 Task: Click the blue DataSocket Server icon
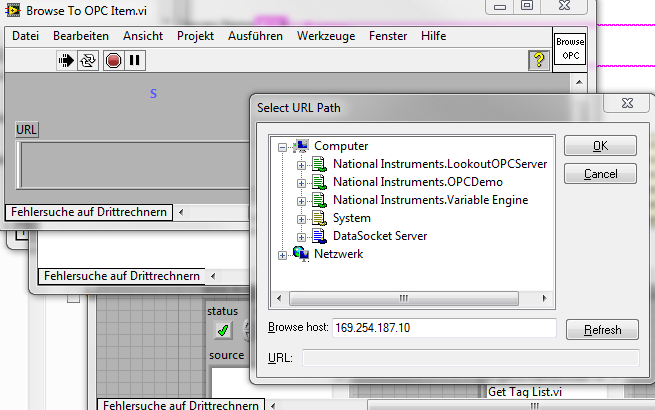[x=320, y=236]
